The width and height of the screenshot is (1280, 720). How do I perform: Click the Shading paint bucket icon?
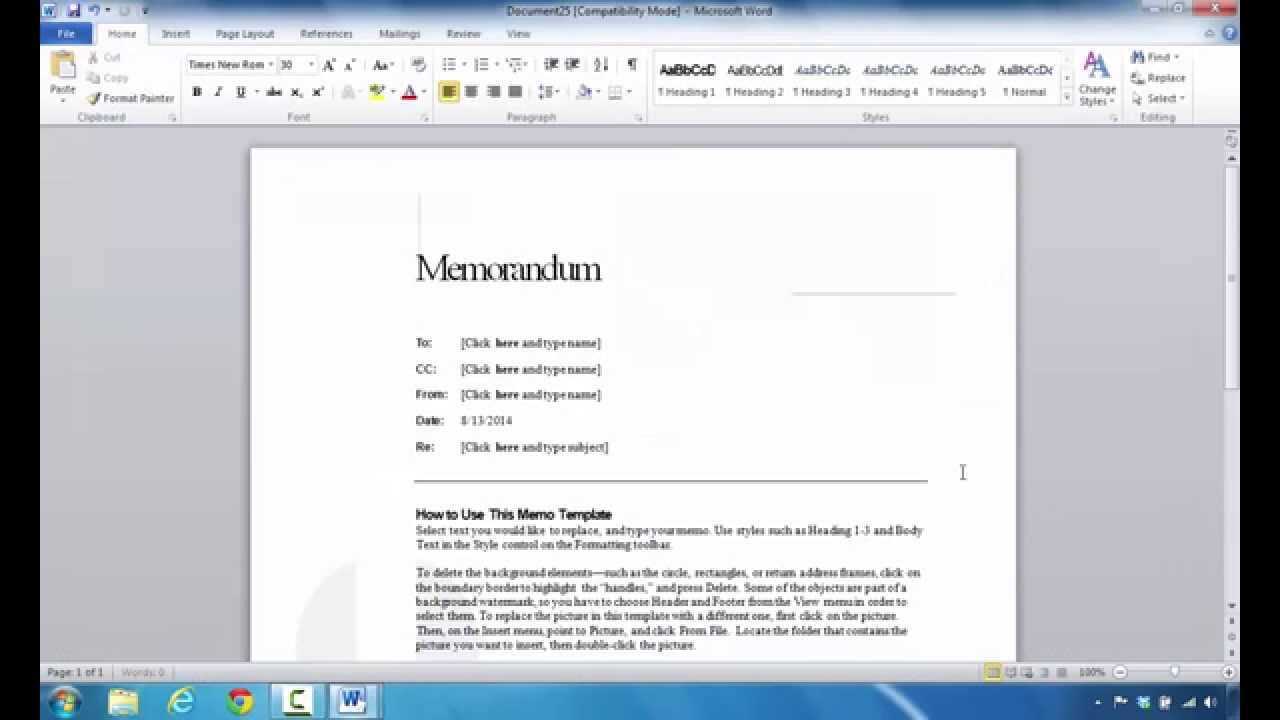[583, 92]
